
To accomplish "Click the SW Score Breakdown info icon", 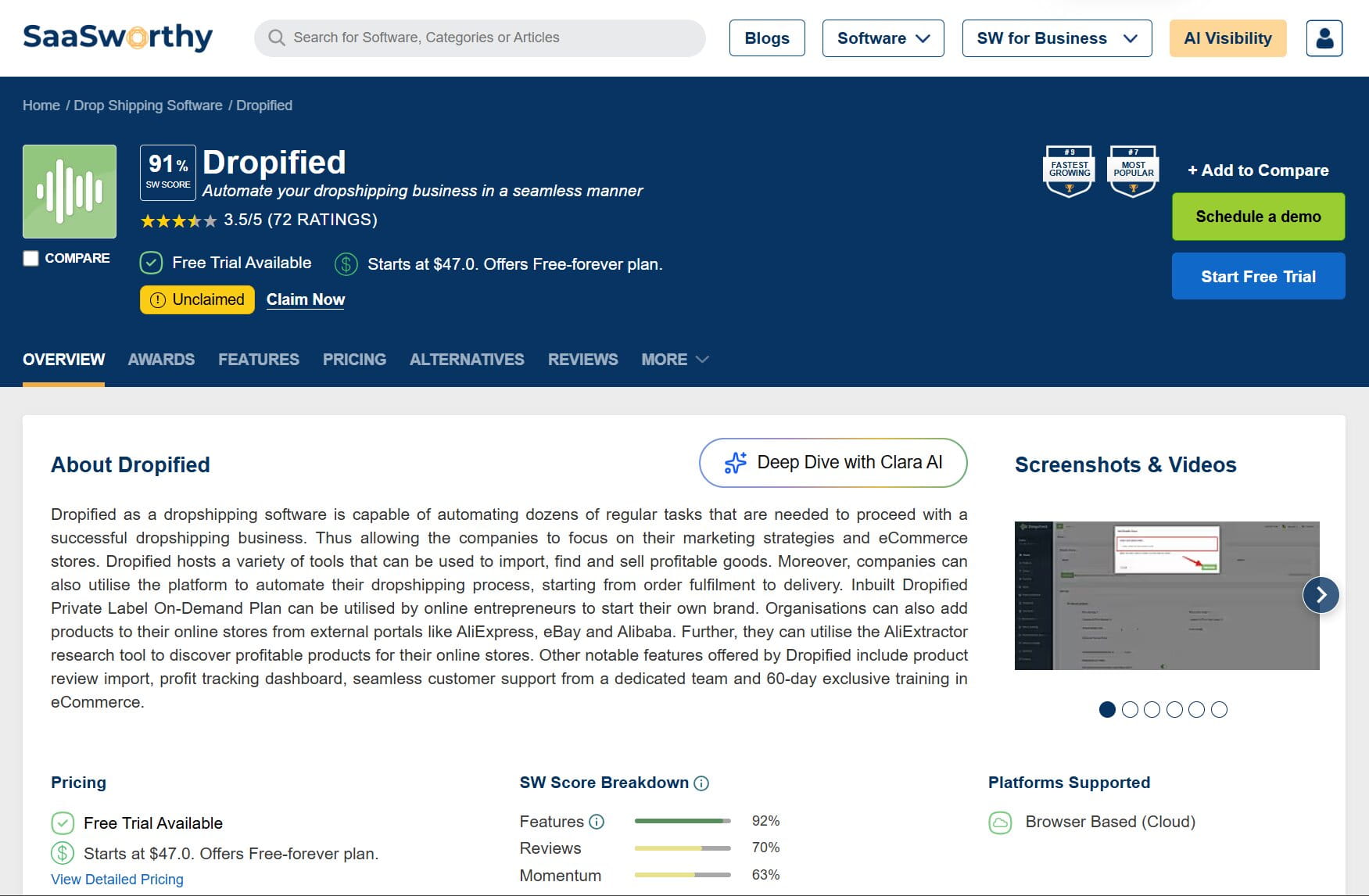I will click(x=701, y=783).
